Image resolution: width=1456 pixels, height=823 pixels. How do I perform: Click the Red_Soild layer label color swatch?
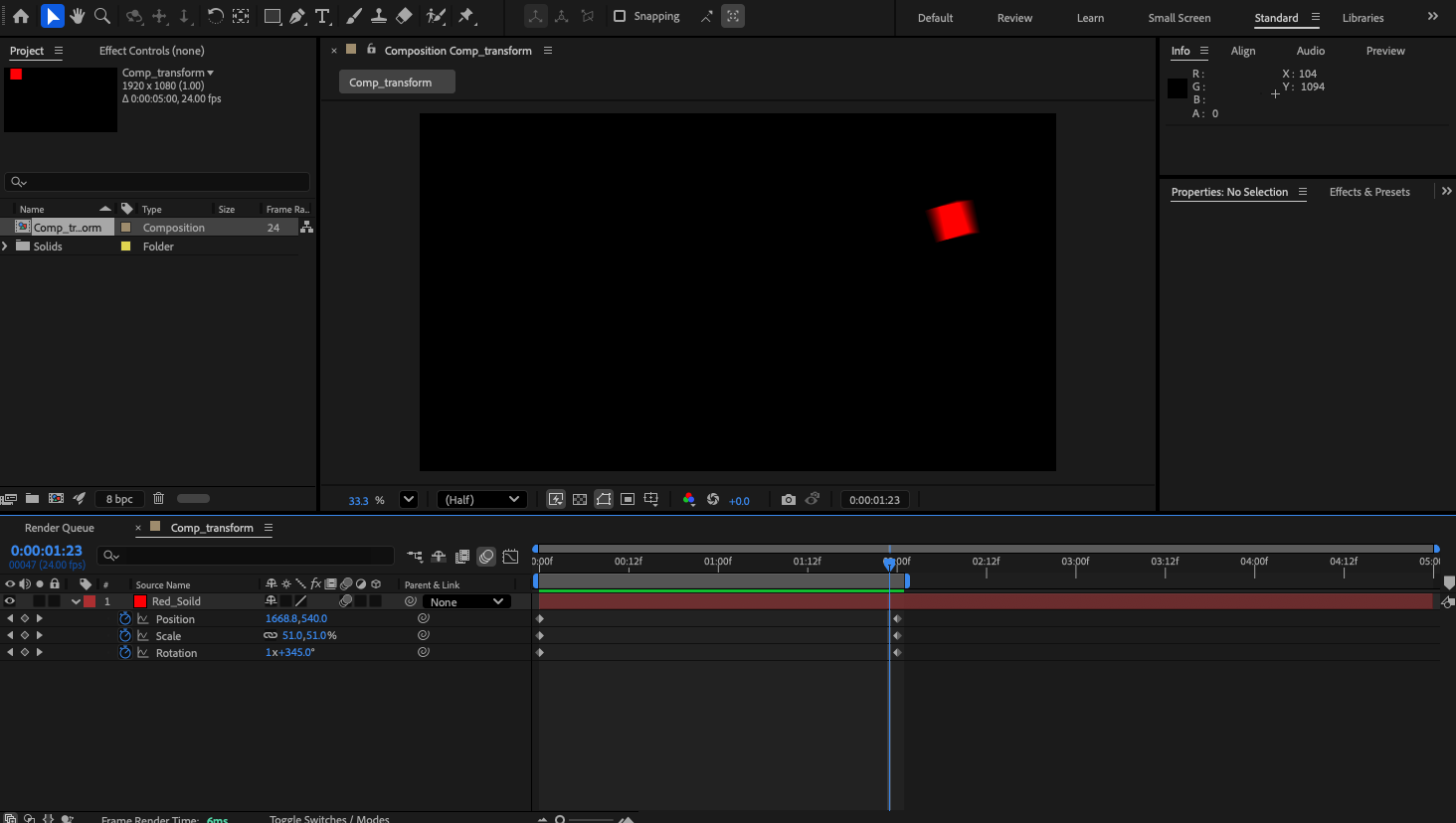[x=90, y=601]
